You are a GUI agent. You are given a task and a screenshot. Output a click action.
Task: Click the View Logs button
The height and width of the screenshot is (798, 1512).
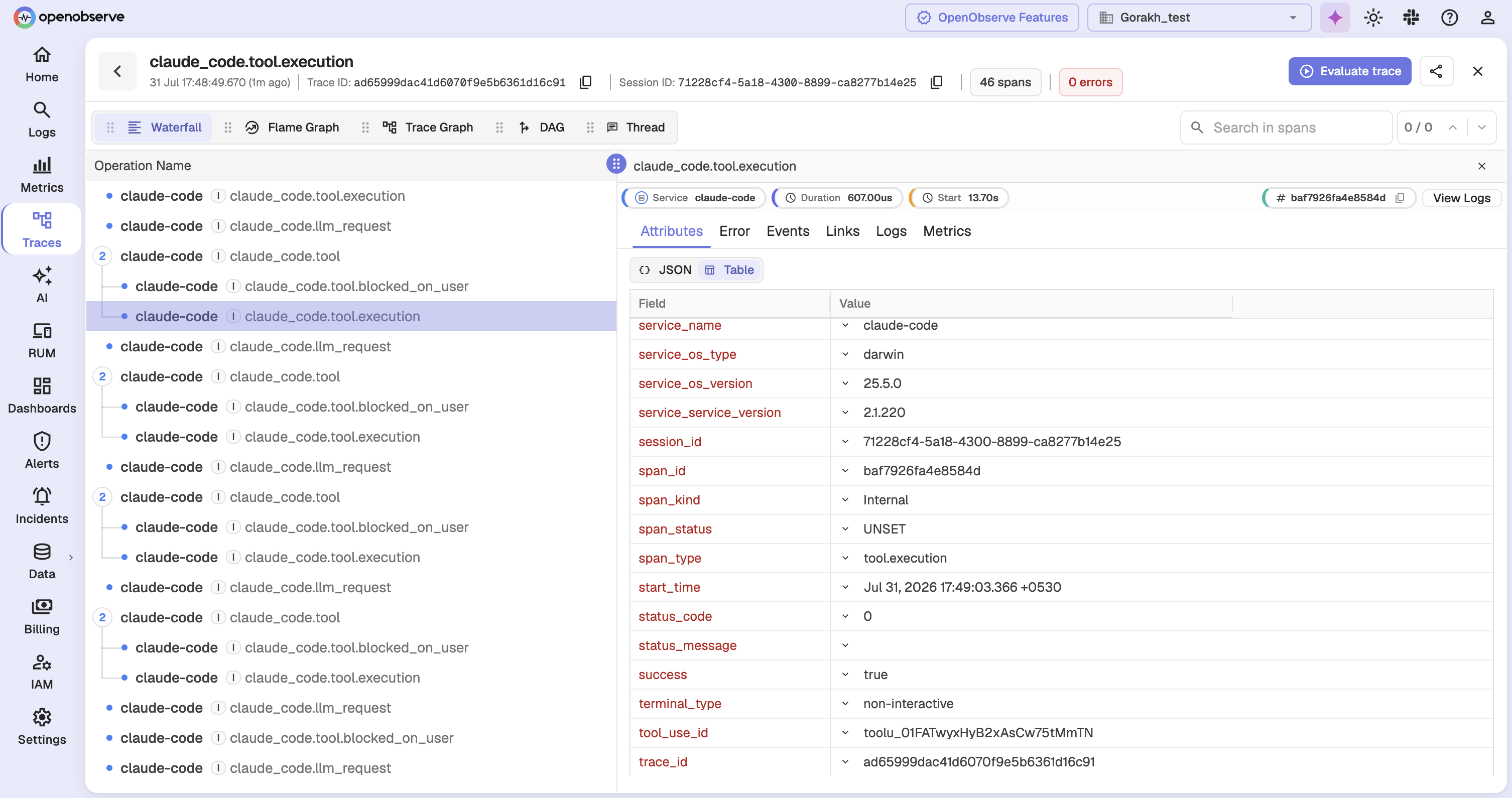[1461, 198]
